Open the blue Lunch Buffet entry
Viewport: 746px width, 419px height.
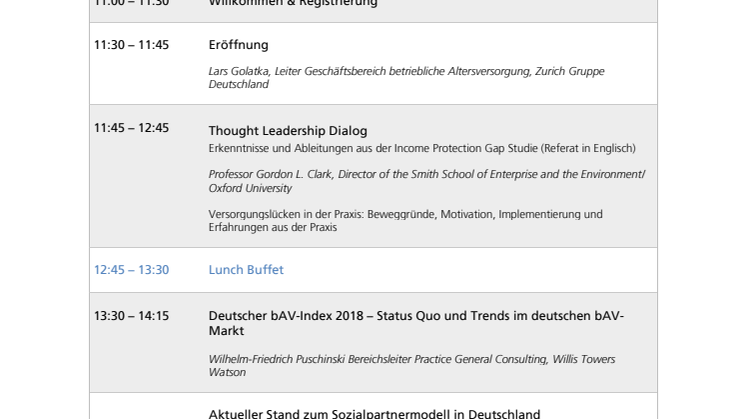pos(246,270)
